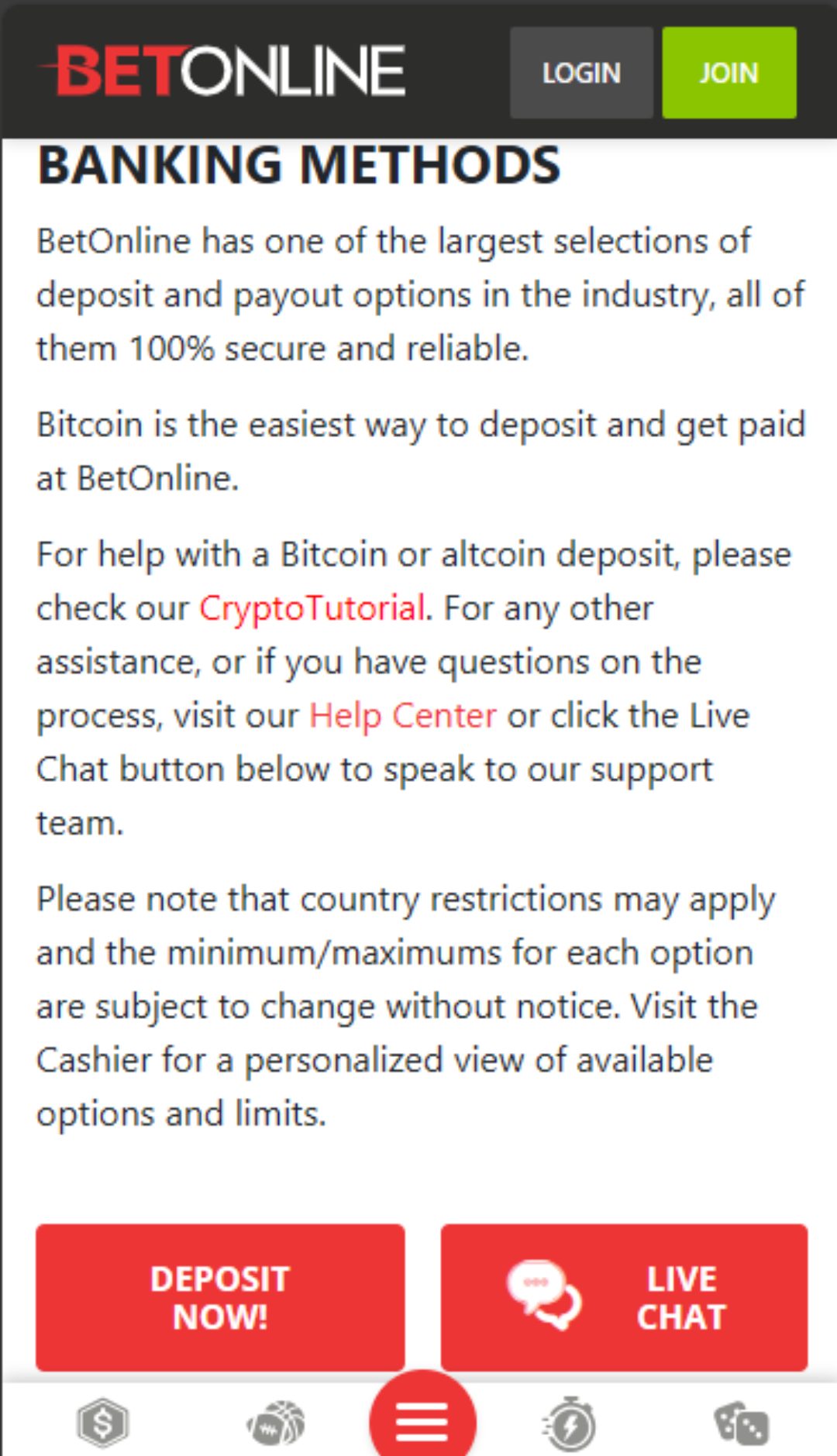Click the LIVE CHAT button label
Image resolution: width=837 pixels, height=1456 pixels.
coord(681,1298)
